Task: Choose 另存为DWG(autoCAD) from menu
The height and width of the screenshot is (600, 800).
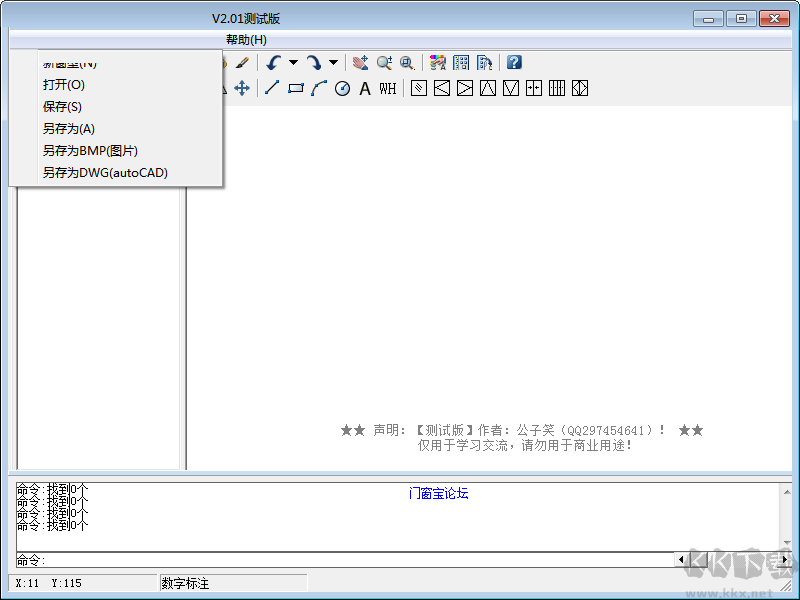Action: pos(105,172)
